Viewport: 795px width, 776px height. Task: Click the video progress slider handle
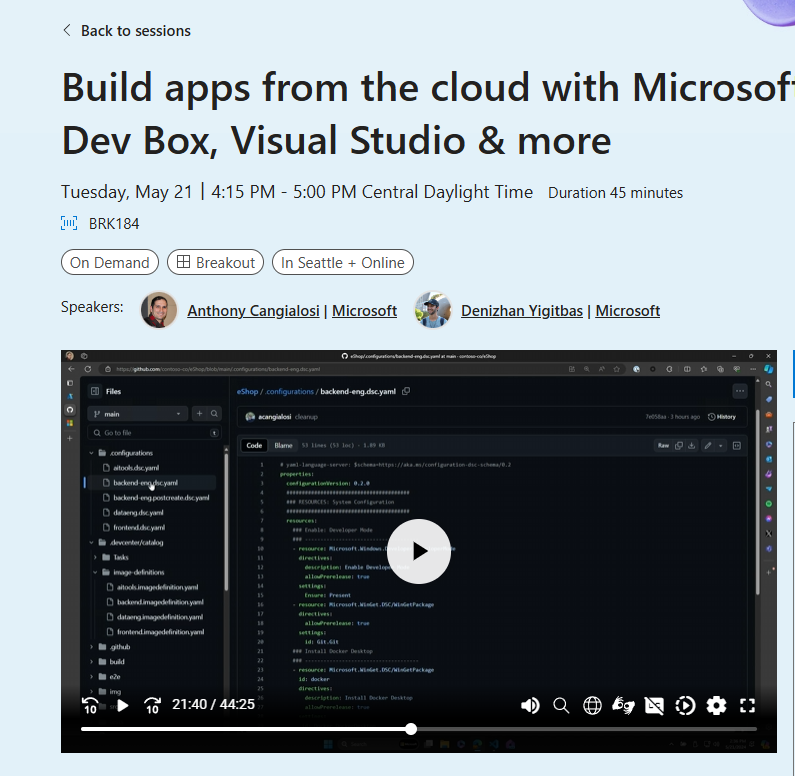coord(411,729)
